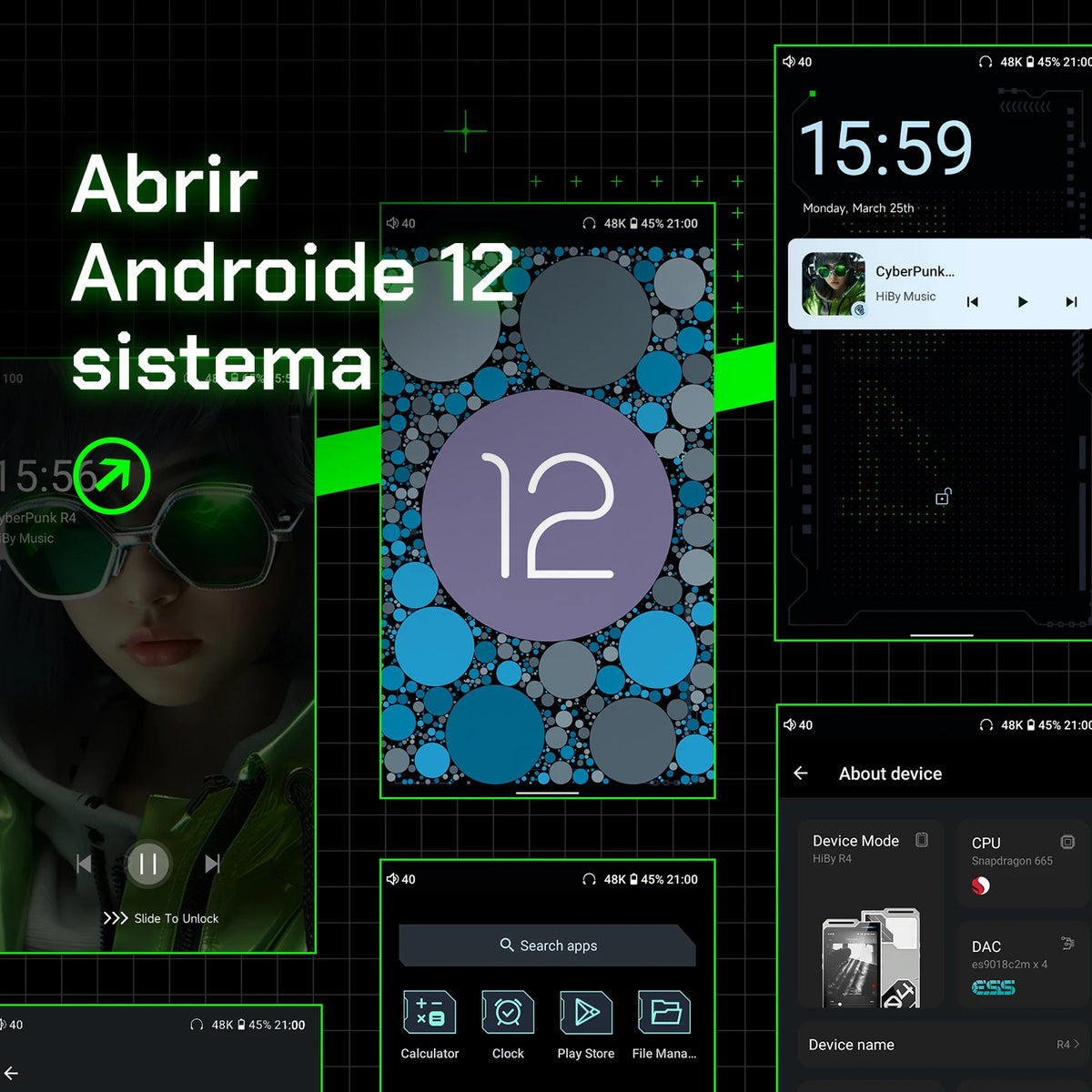
Task: Tap the battery icon on the Android 12 screen
Action: tap(633, 223)
